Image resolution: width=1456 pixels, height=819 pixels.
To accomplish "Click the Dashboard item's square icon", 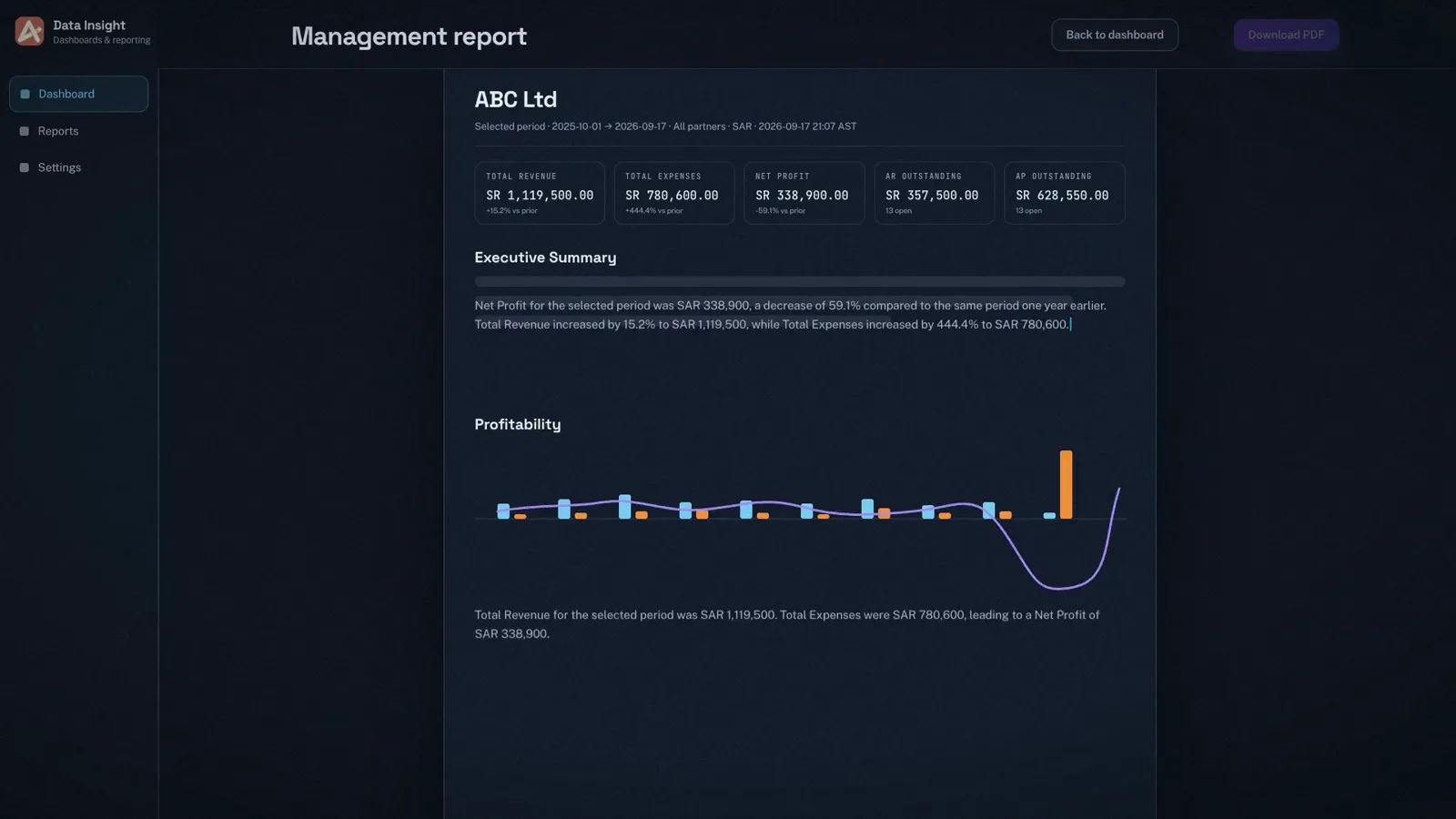I will [x=25, y=94].
